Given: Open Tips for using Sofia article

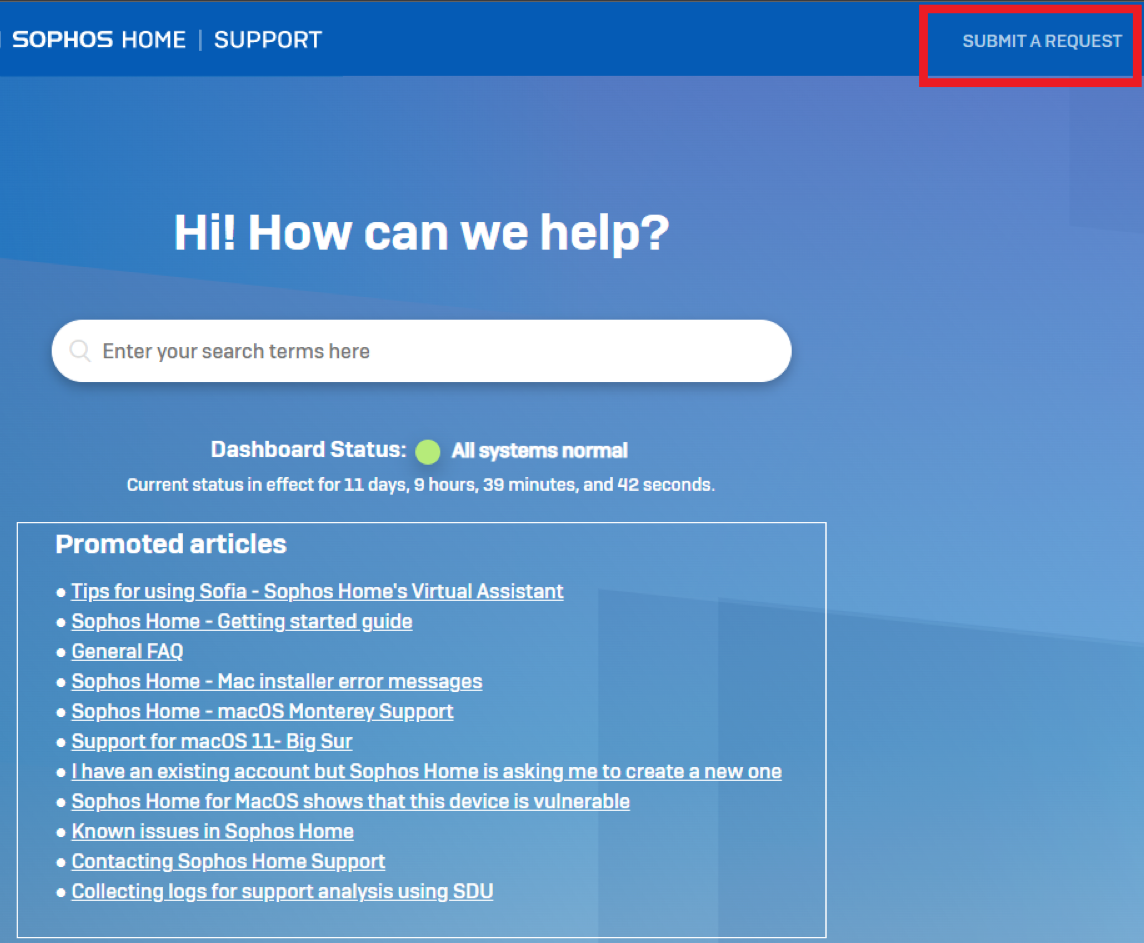Looking at the screenshot, I should tap(317, 591).
